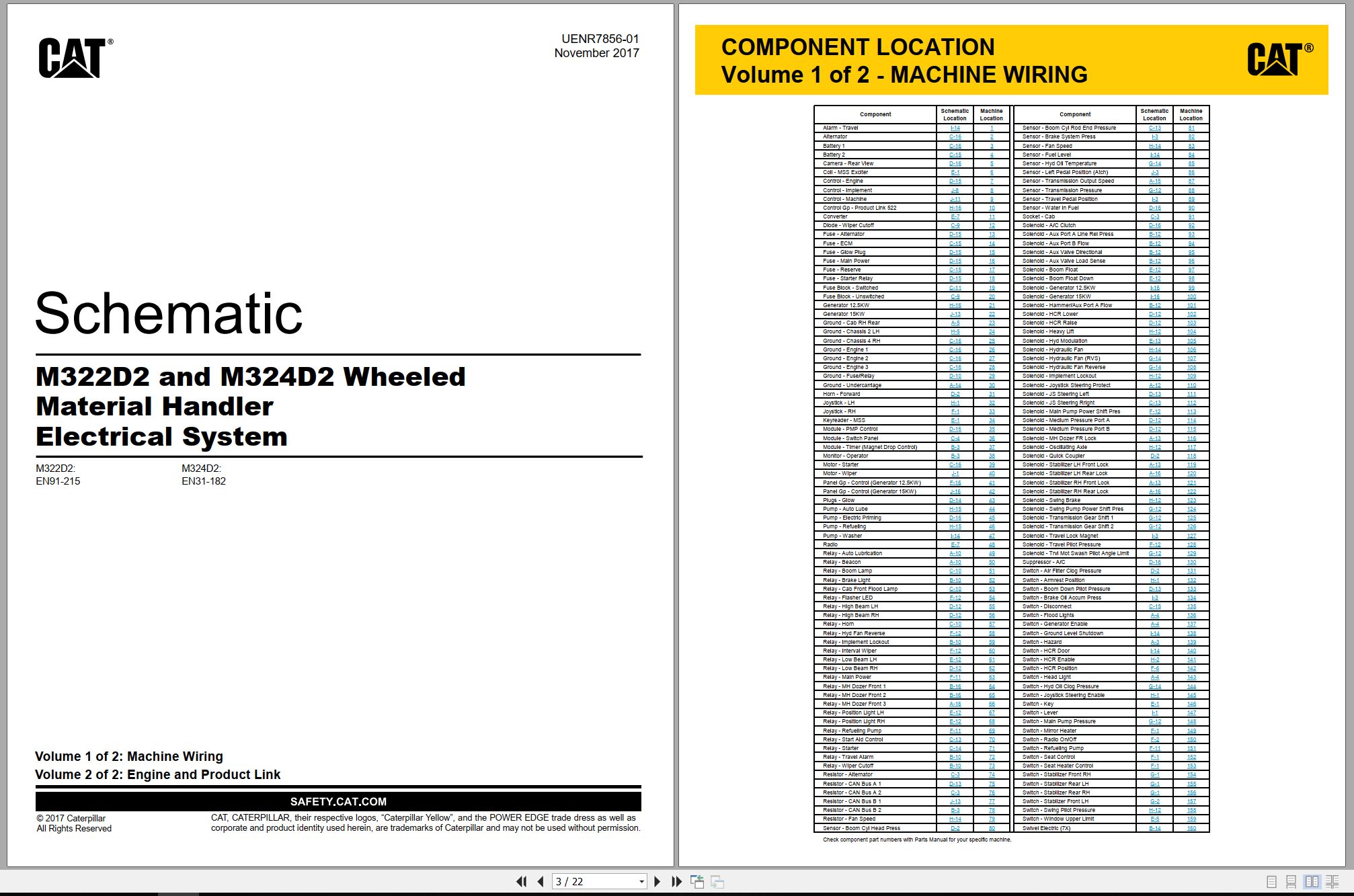Switch to continuous scrolling page view
The image size is (1354, 896).
tap(1291, 881)
